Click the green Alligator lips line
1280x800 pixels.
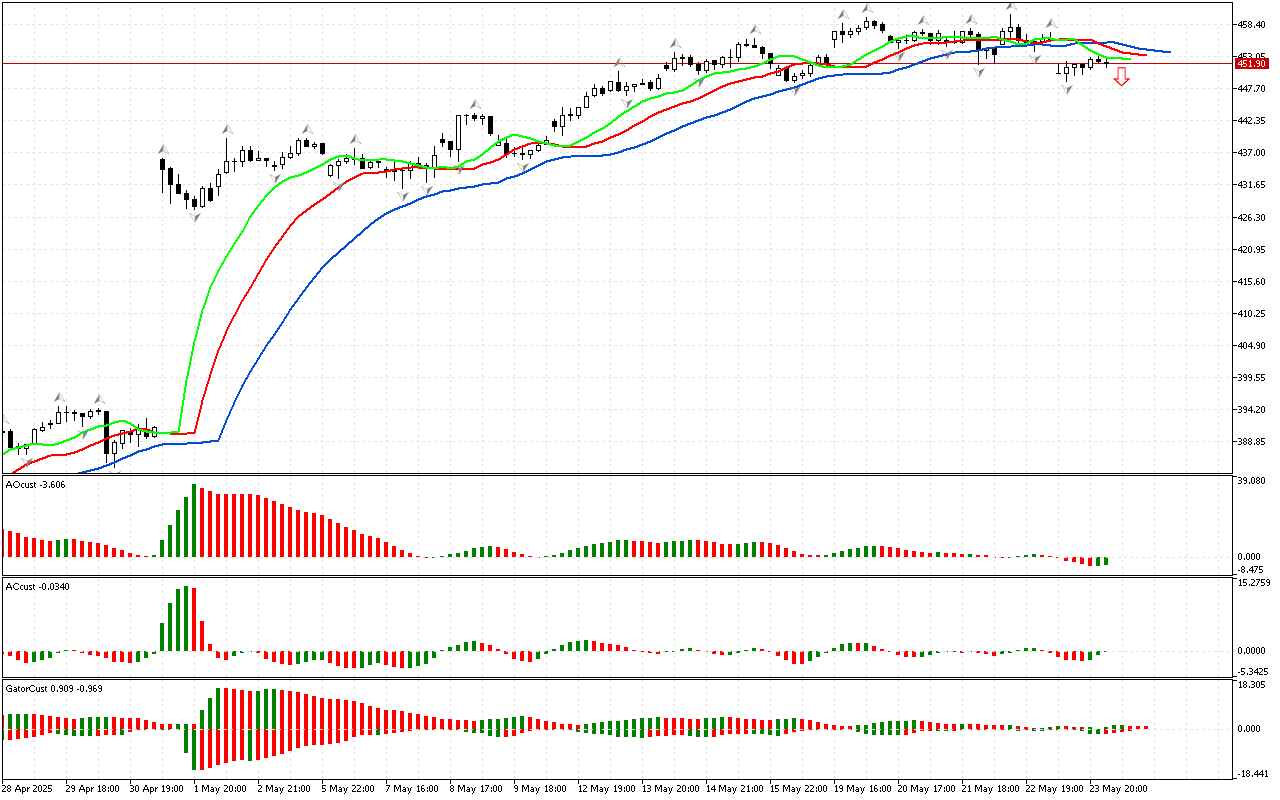pos(230,240)
